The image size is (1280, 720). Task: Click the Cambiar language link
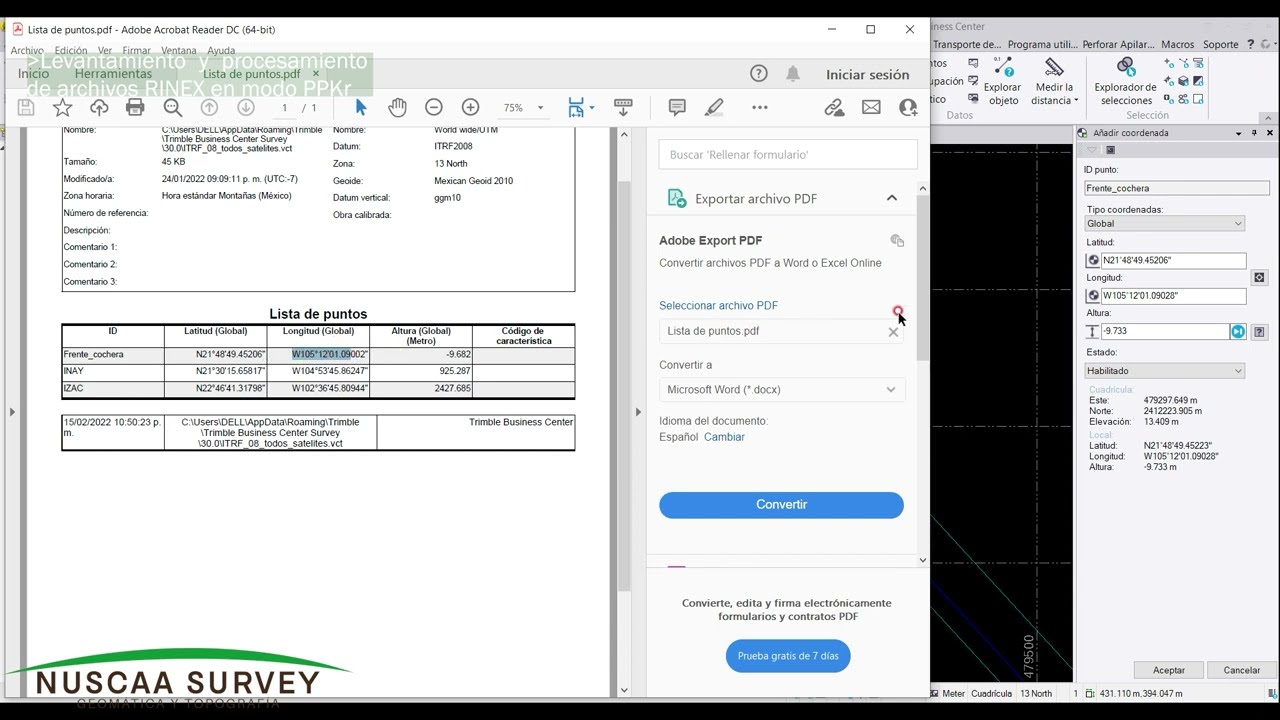point(724,437)
